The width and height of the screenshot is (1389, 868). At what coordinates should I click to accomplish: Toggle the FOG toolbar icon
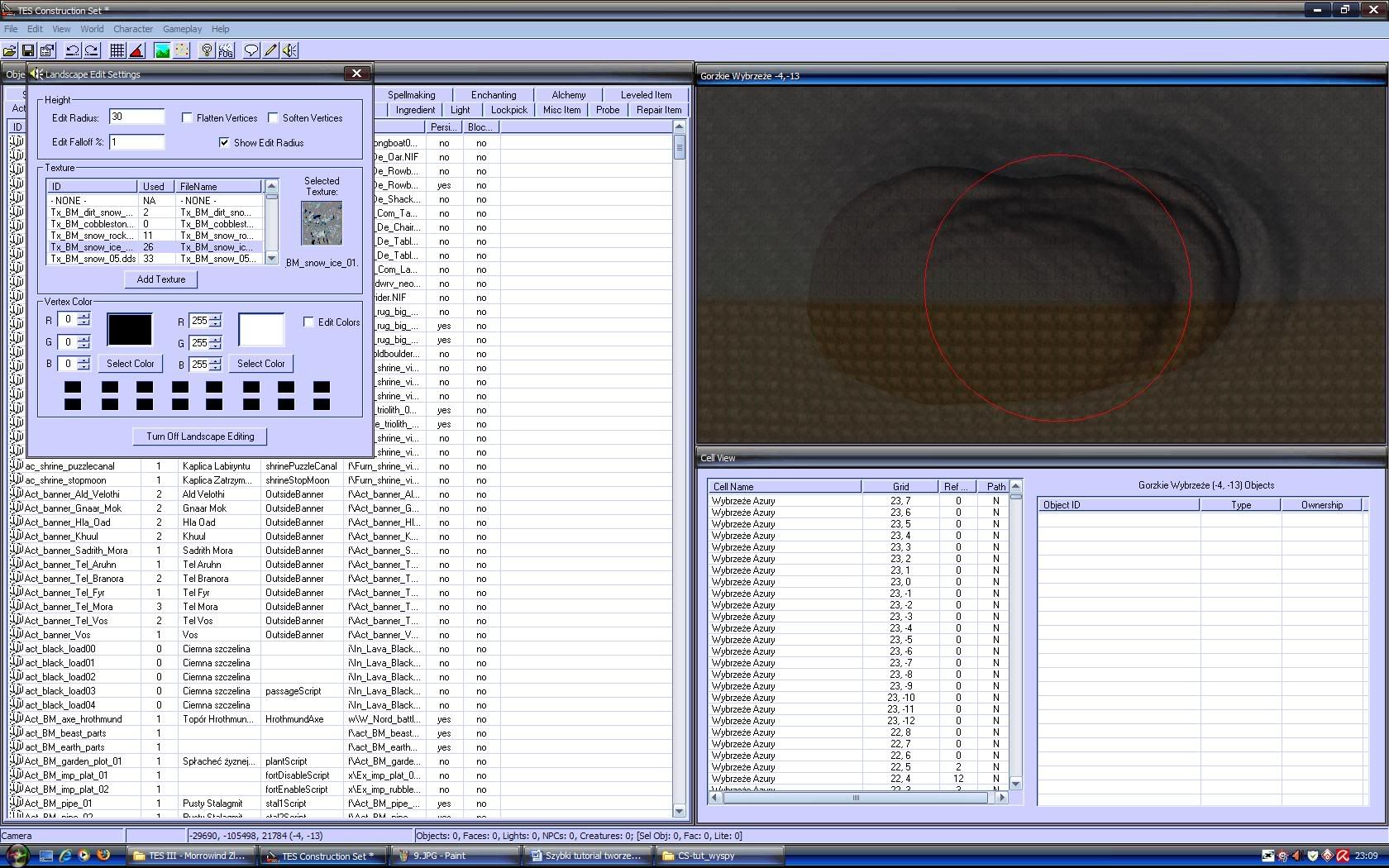pyautogui.click(x=226, y=50)
